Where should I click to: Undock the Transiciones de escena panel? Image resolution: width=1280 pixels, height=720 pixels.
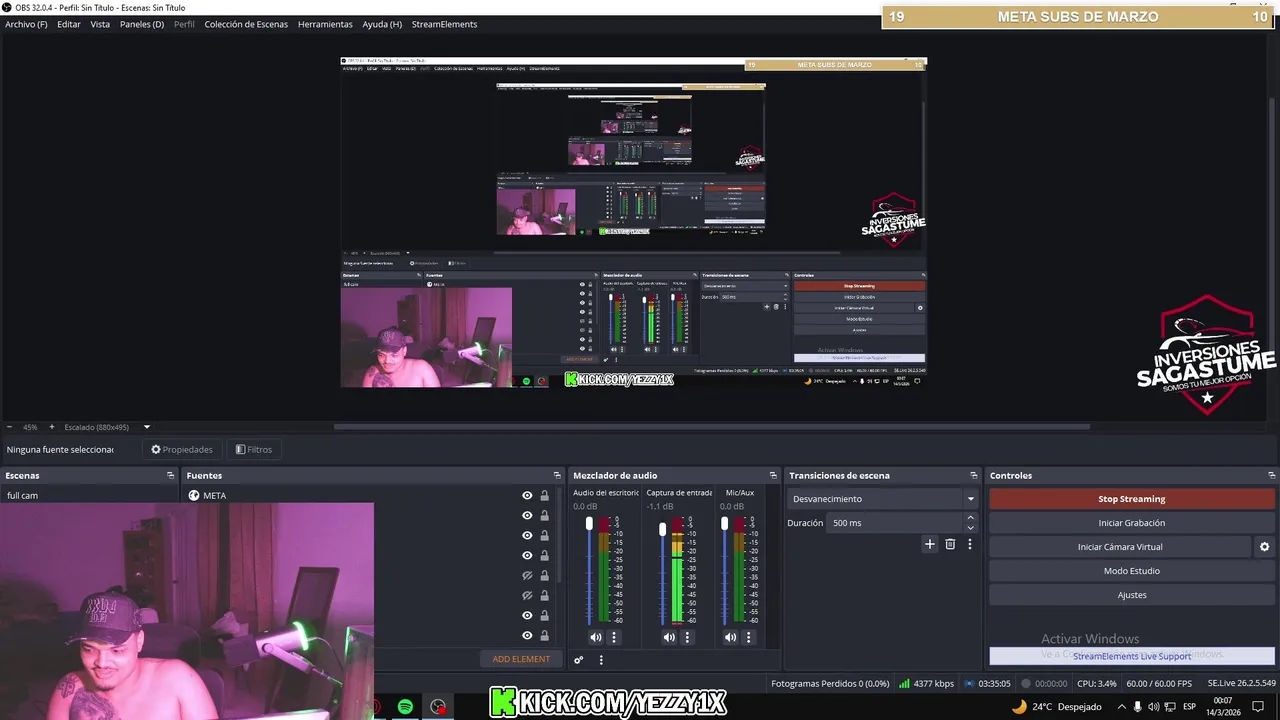[x=974, y=476]
